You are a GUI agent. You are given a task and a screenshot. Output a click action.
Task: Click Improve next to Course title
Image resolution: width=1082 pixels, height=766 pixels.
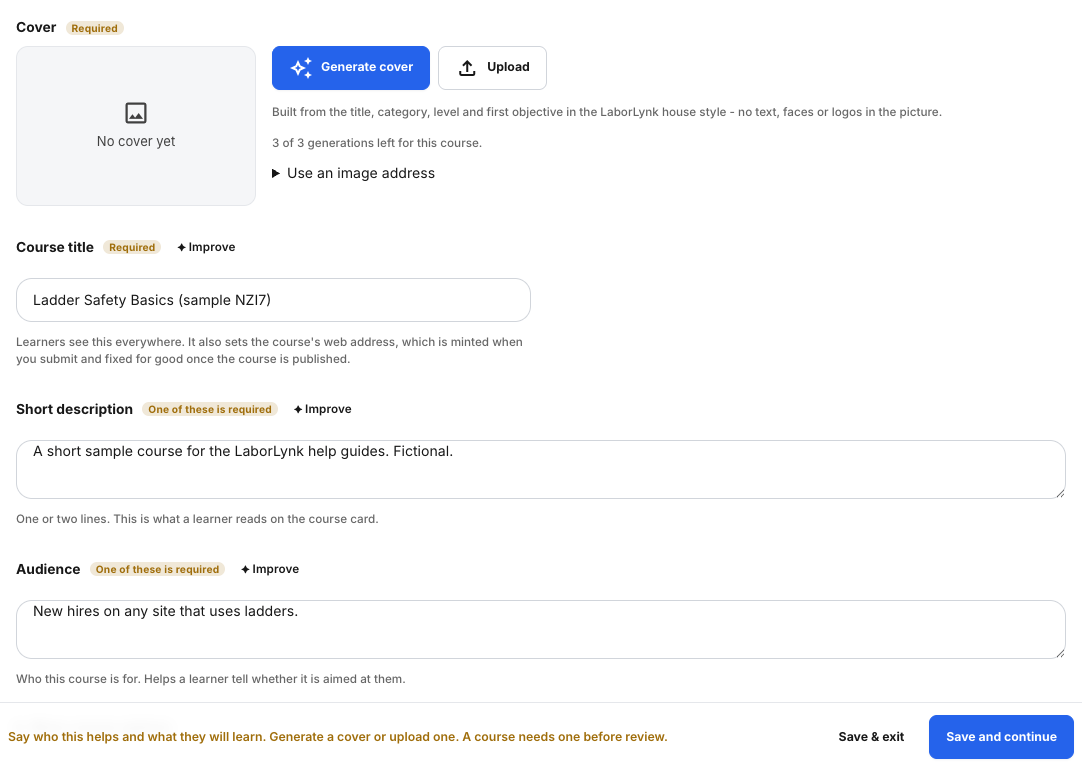tap(206, 247)
